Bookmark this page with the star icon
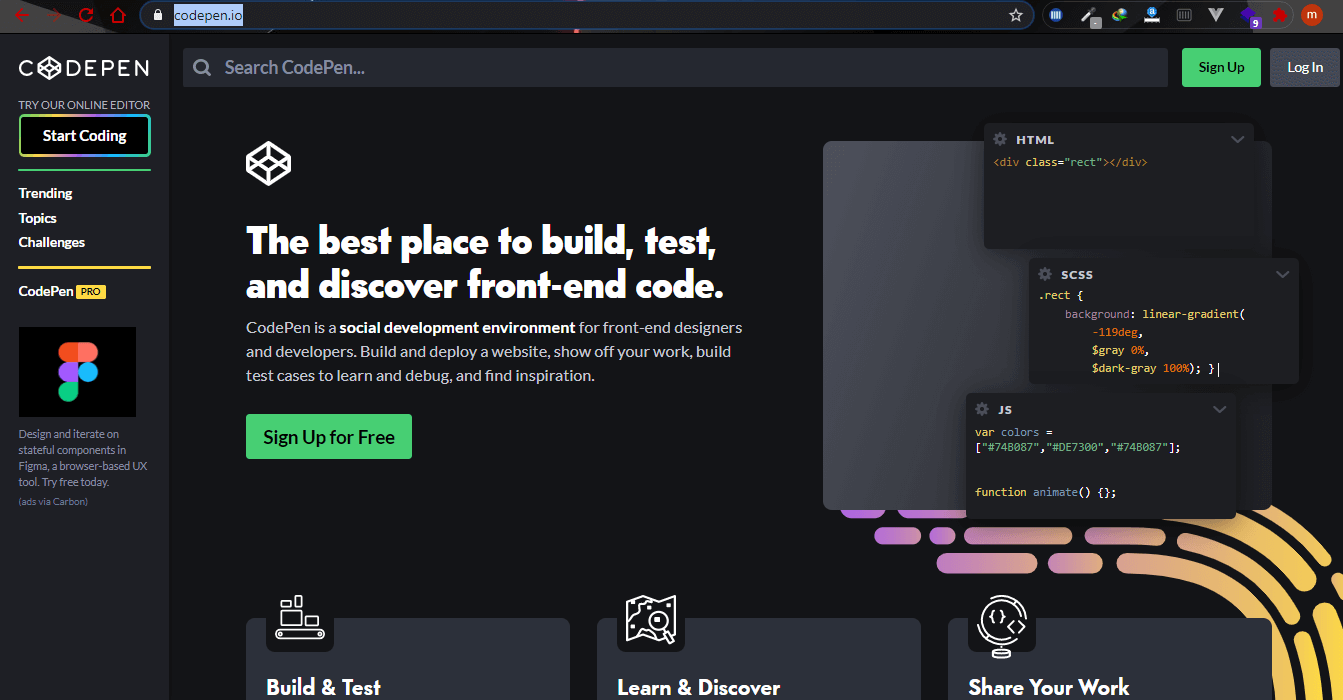This screenshot has height=700, width=1343. click(x=1016, y=15)
